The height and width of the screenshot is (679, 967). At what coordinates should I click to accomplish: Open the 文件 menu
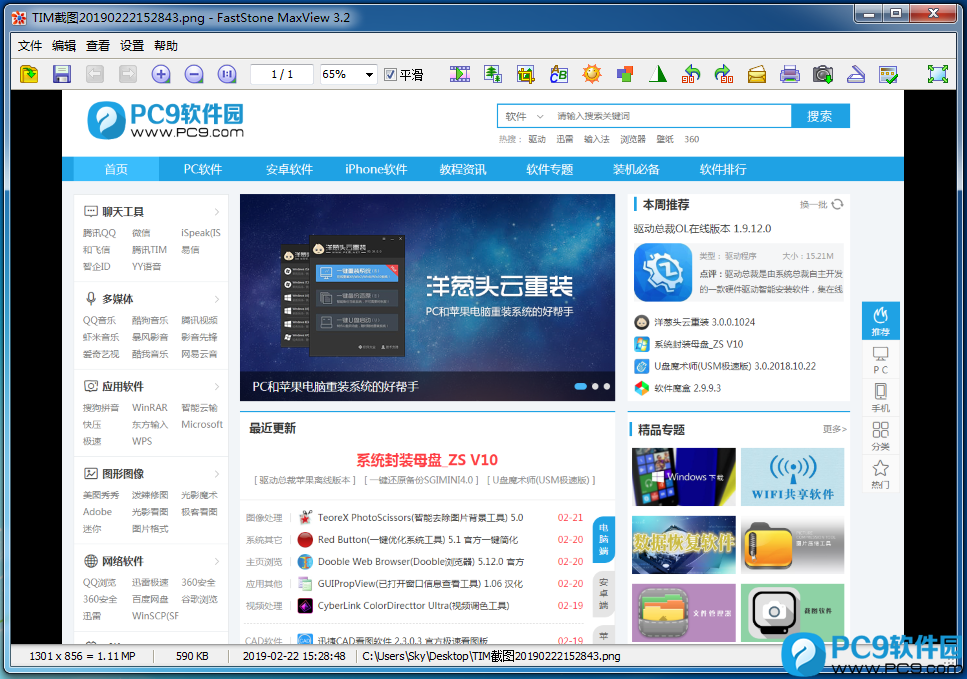[30, 46]
